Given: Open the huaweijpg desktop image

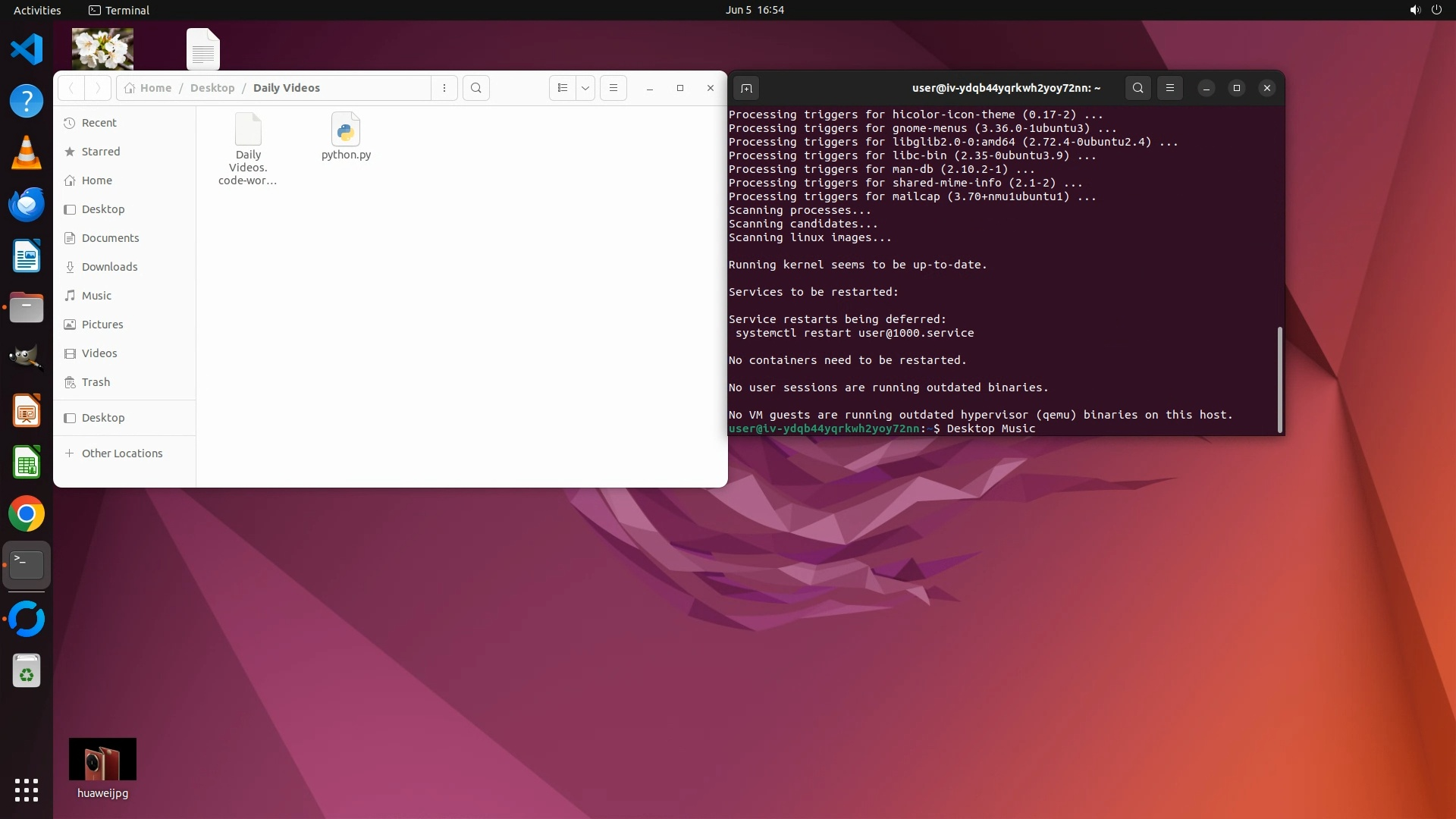Looking at the screenshot, I should tap(102, 760).
